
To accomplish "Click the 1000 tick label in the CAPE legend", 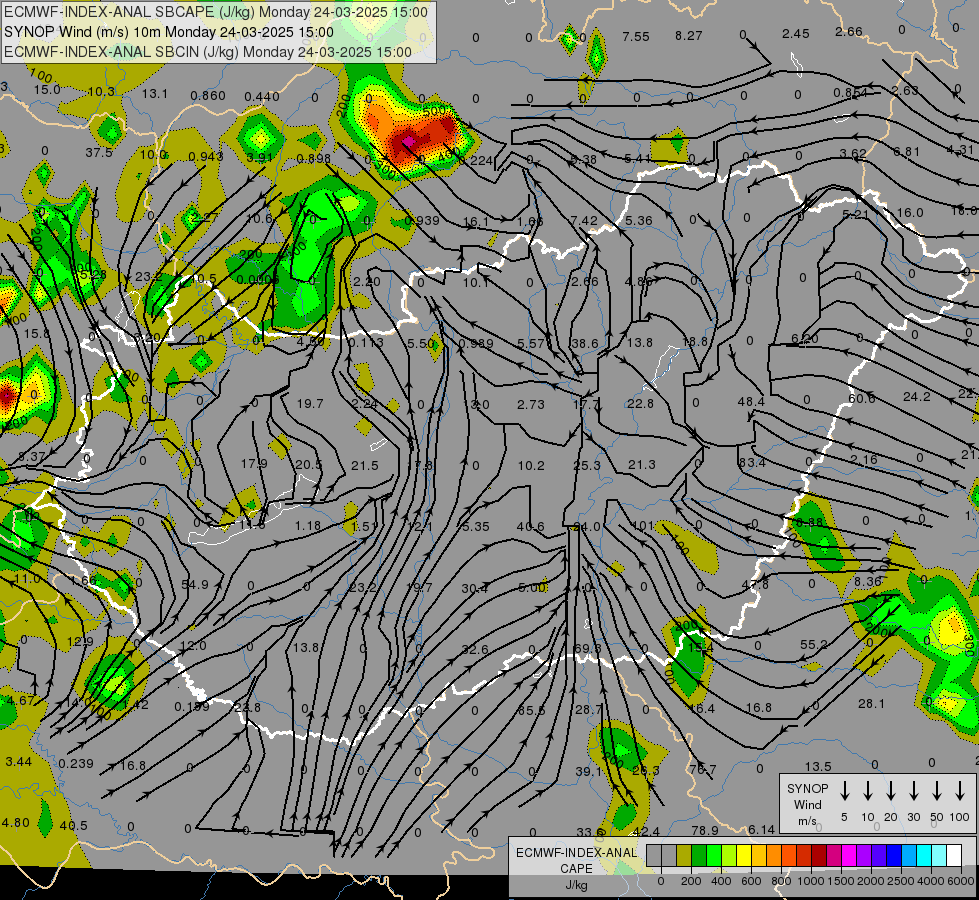I will click(x=810, y=881).
